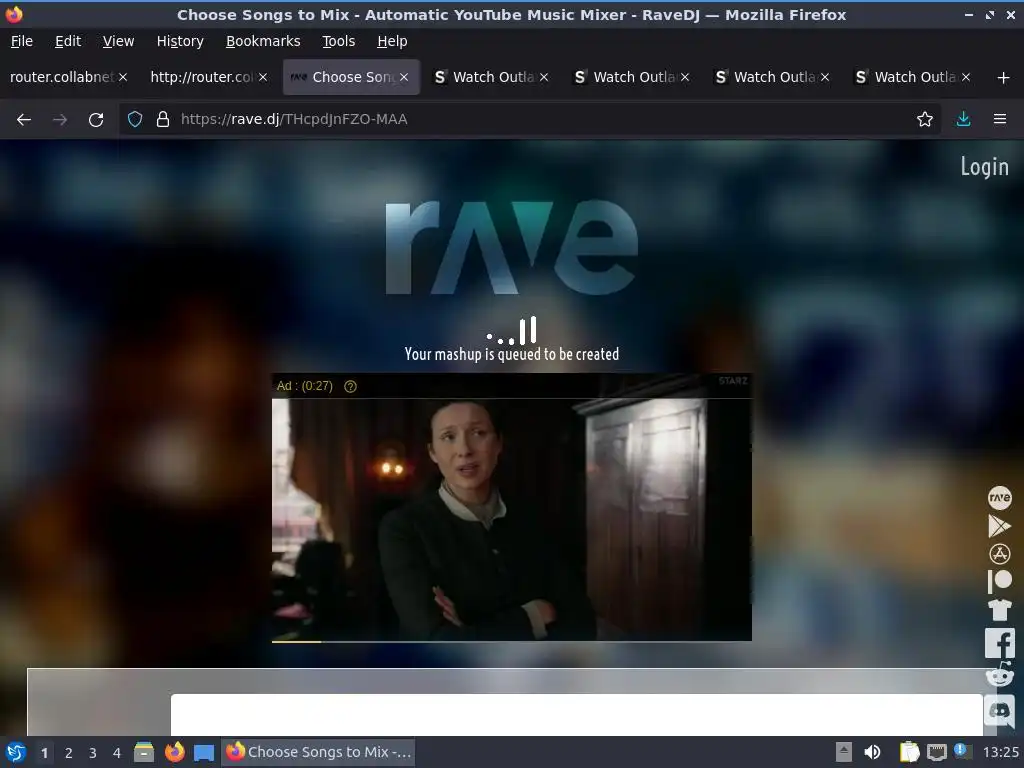Select Choose Songs to Mix taskbar window
This screenshot has height=768, width=1024.
tap(319, 752)
